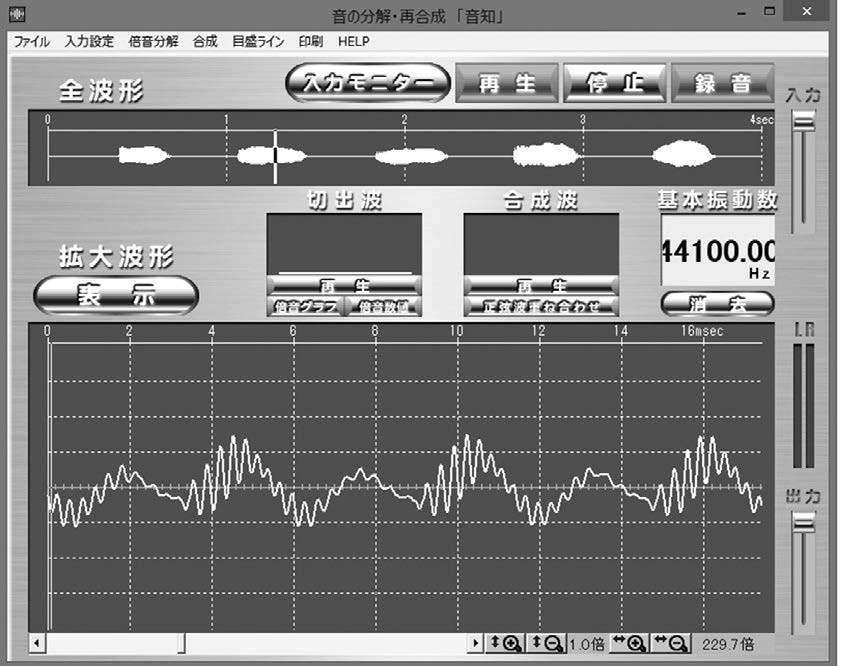The height and width of the screenshot is (666, 844).
Task: Click the 表示 display button
Action: [x=116, y=295]
